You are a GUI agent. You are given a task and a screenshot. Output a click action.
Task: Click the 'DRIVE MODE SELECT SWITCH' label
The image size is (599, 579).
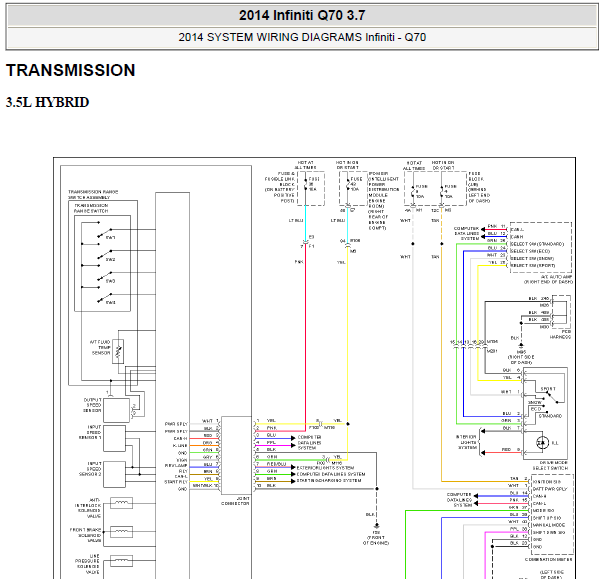[x=550, y=465]
